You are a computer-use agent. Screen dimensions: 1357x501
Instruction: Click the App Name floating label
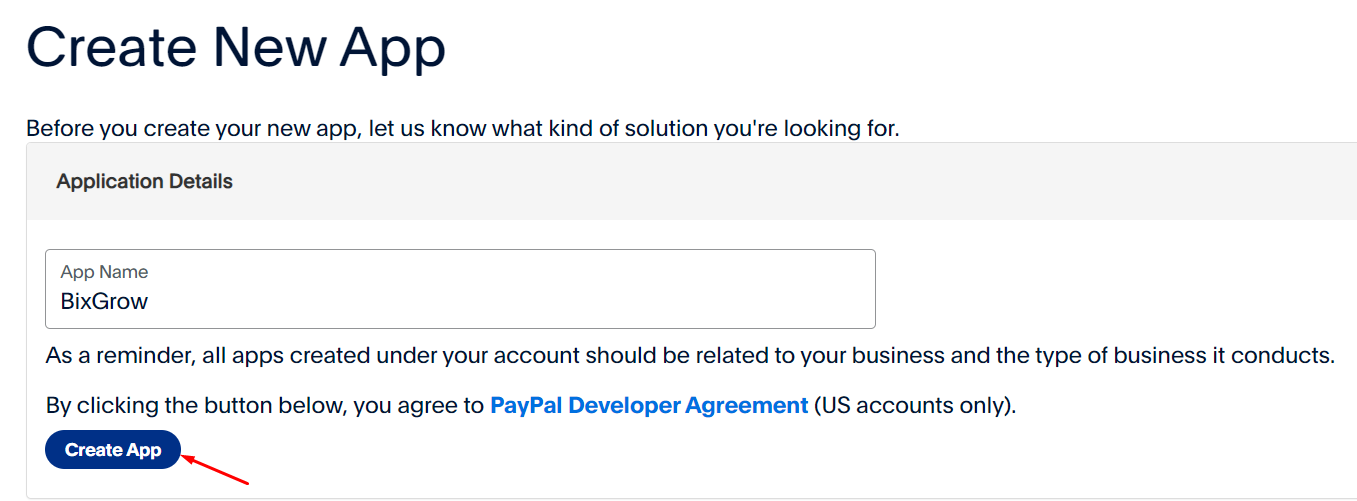click(x=104, y=272)
